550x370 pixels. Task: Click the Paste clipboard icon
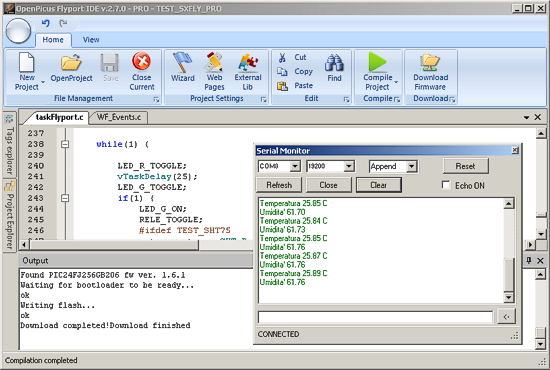(282, 86)
